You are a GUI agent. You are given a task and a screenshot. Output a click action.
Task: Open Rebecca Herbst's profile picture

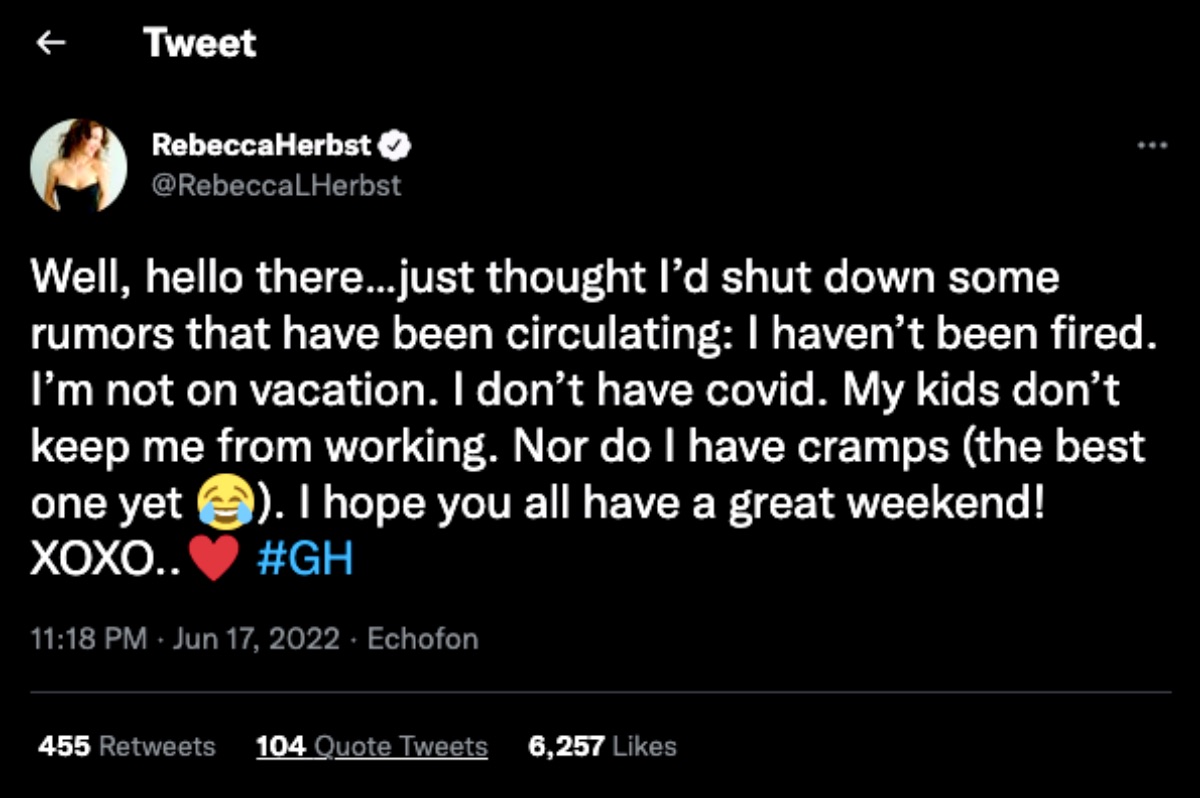[79, 165]
